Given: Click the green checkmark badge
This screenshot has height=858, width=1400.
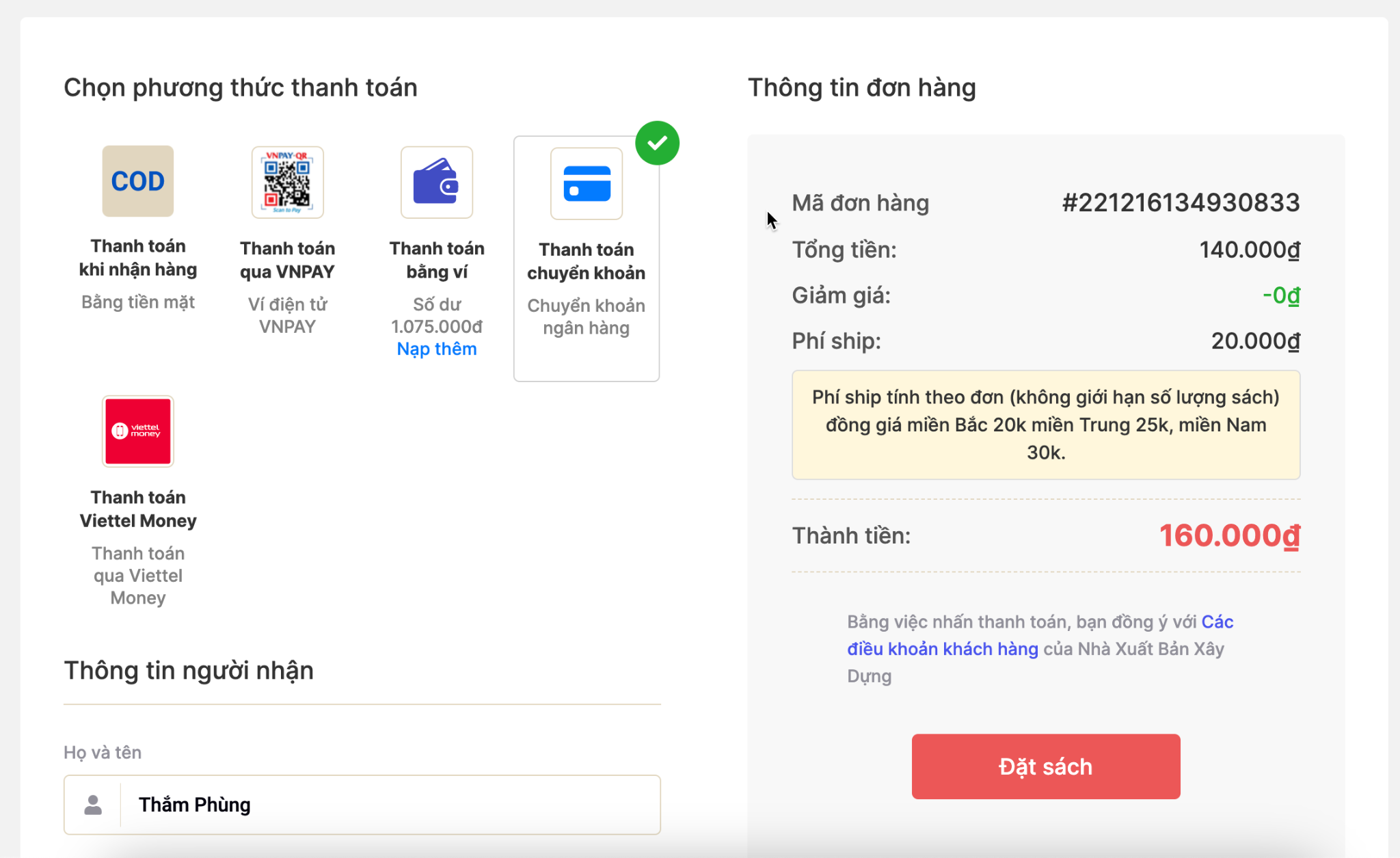Looking at the screenshot, I should 657,143.
